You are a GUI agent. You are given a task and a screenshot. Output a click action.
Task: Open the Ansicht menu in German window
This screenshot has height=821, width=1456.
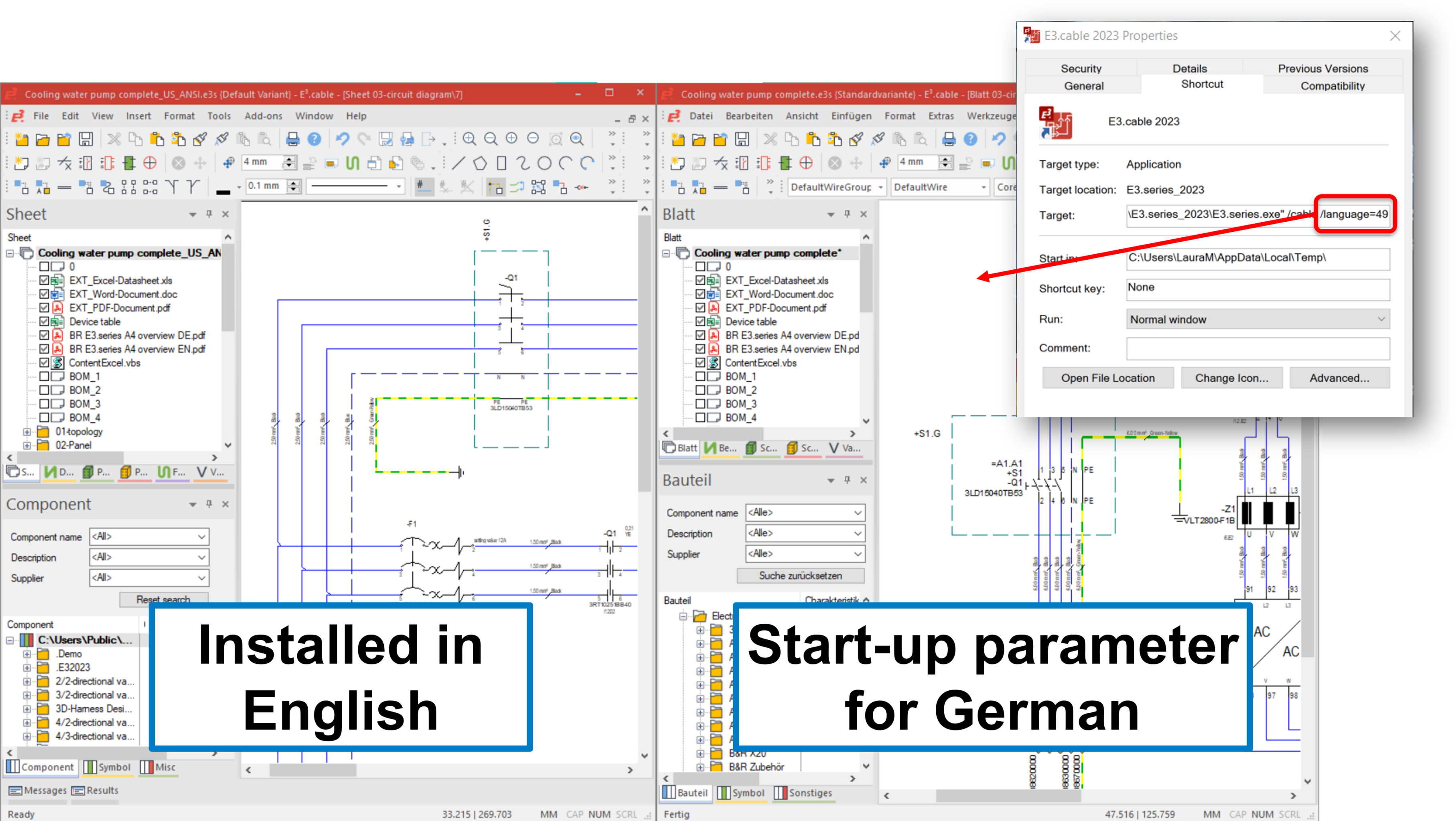click(801, 116)
